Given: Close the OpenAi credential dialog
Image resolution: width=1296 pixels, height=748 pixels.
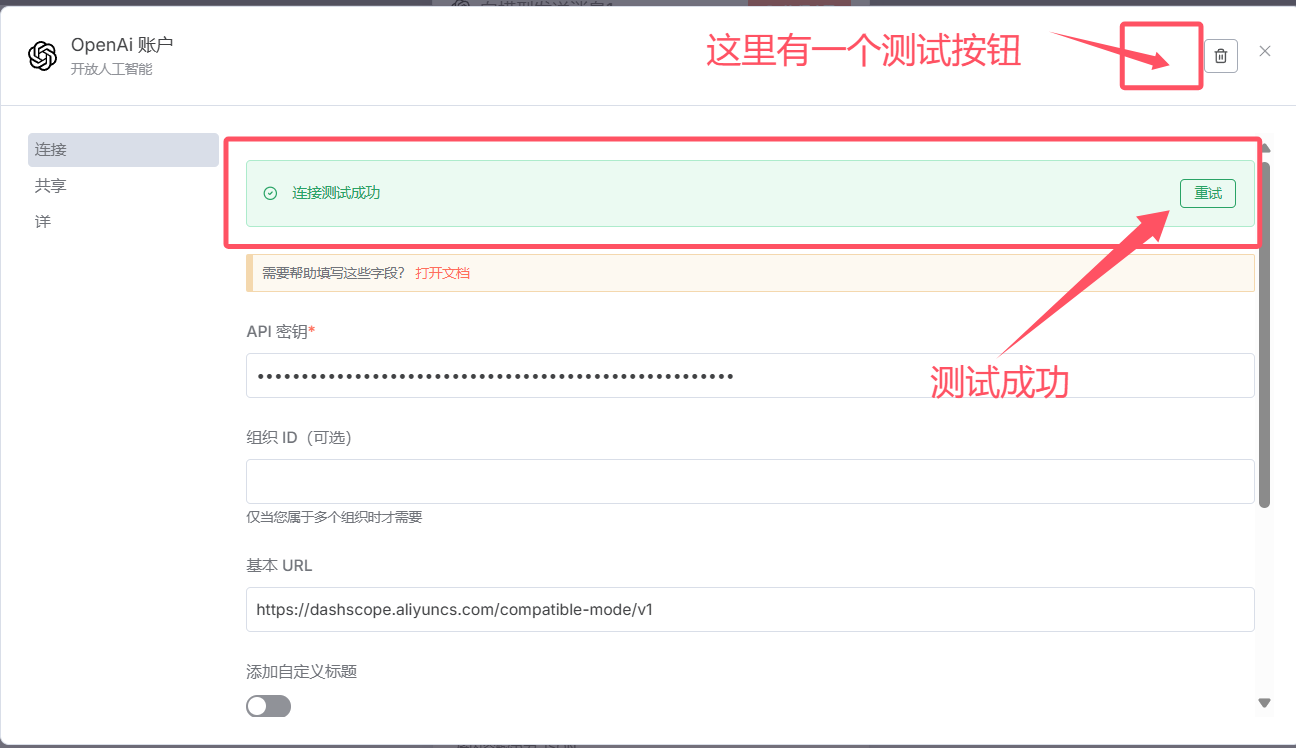Looking at the screenshot, I should pyautogui.click(x=1265, y=51).
